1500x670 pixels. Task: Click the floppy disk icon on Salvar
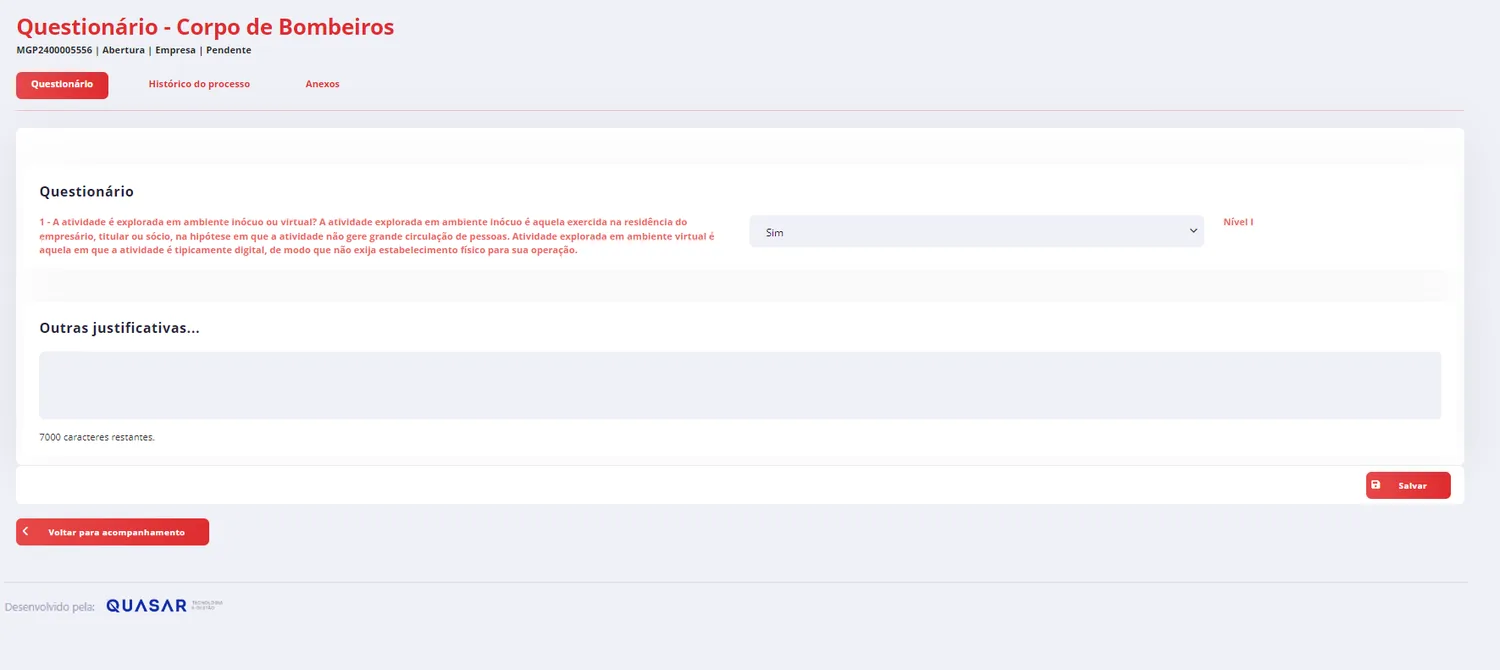click(x=1376, y=485)
